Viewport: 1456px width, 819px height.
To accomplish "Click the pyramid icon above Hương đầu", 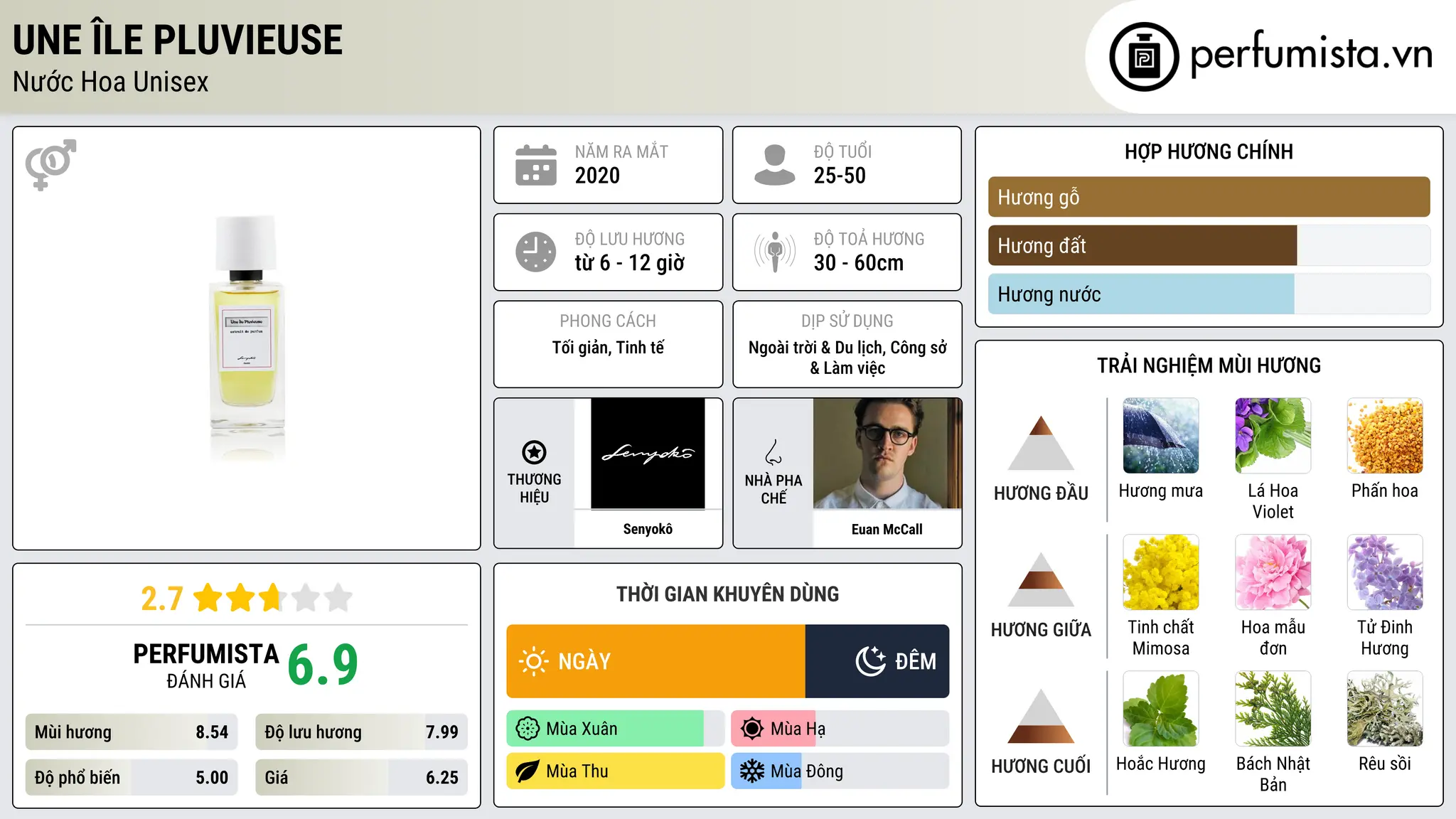I will click(1041, 443).
